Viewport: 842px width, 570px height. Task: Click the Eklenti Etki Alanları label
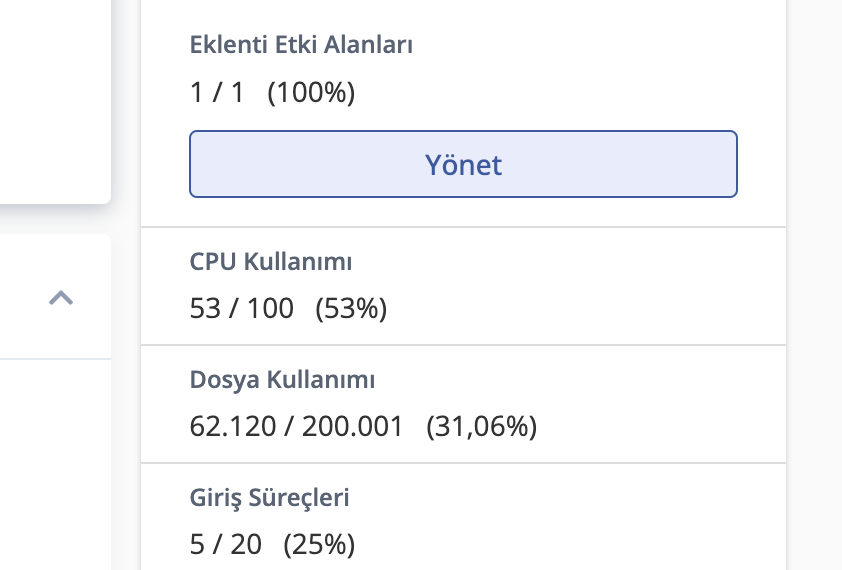301,44
